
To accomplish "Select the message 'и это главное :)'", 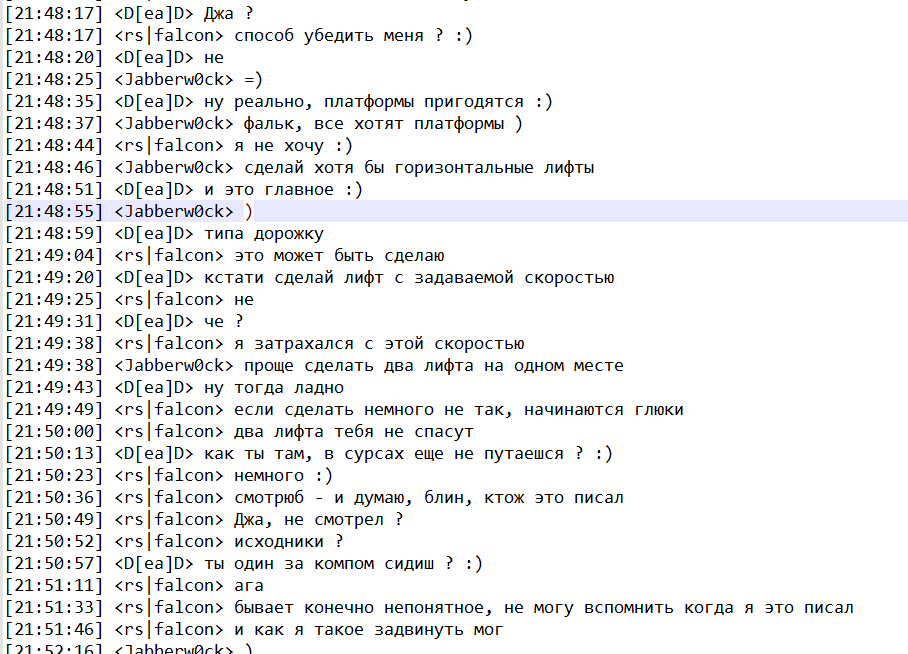I will 283,189.
